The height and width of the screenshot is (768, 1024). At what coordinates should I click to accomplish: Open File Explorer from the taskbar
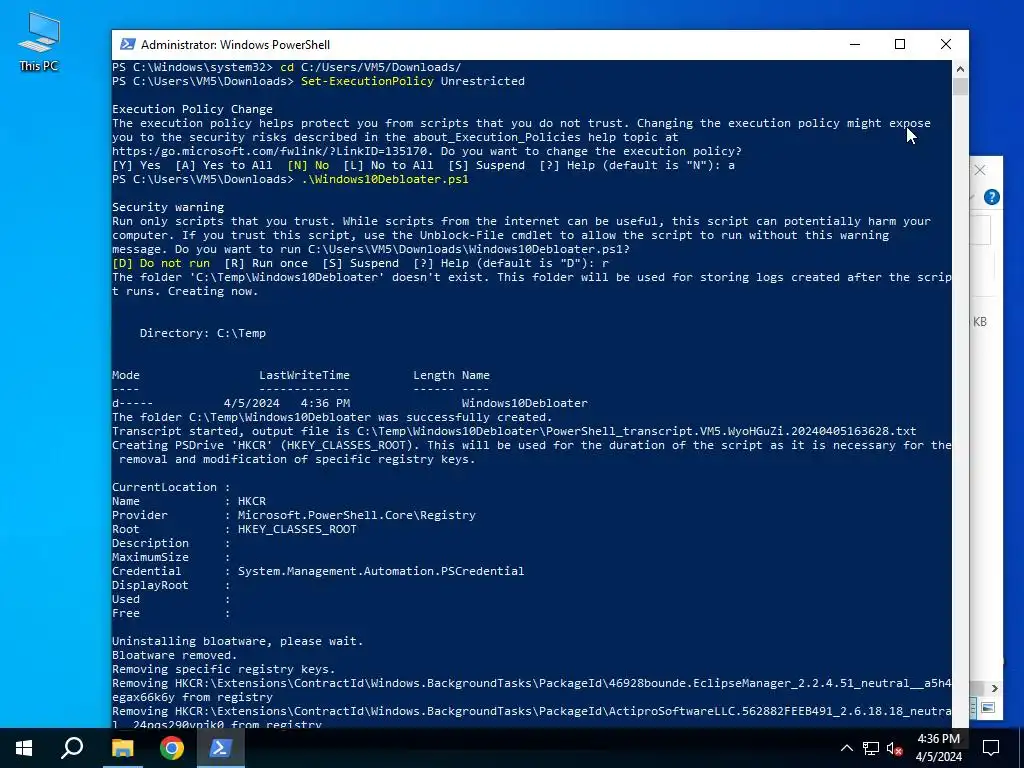[122, 748]
